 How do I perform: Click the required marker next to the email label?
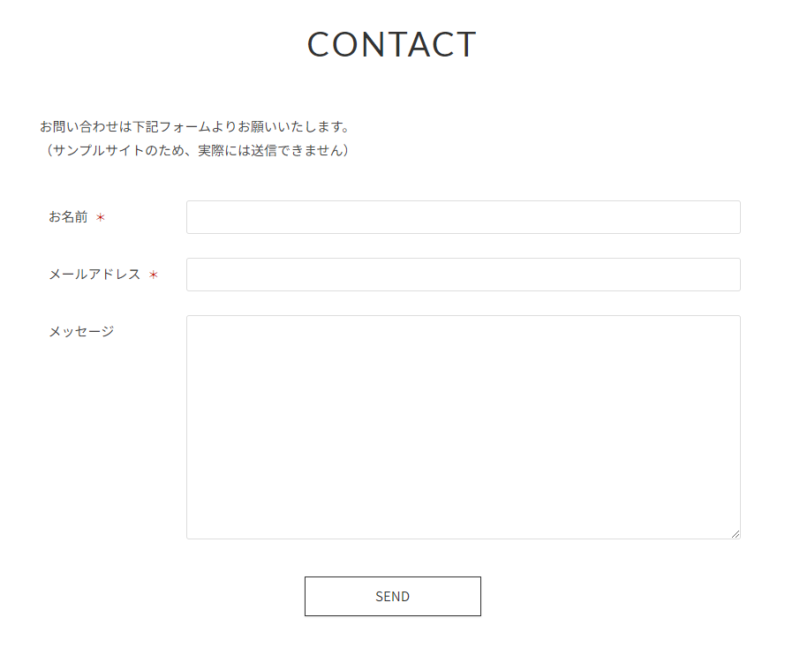click(x=153, y=275)
